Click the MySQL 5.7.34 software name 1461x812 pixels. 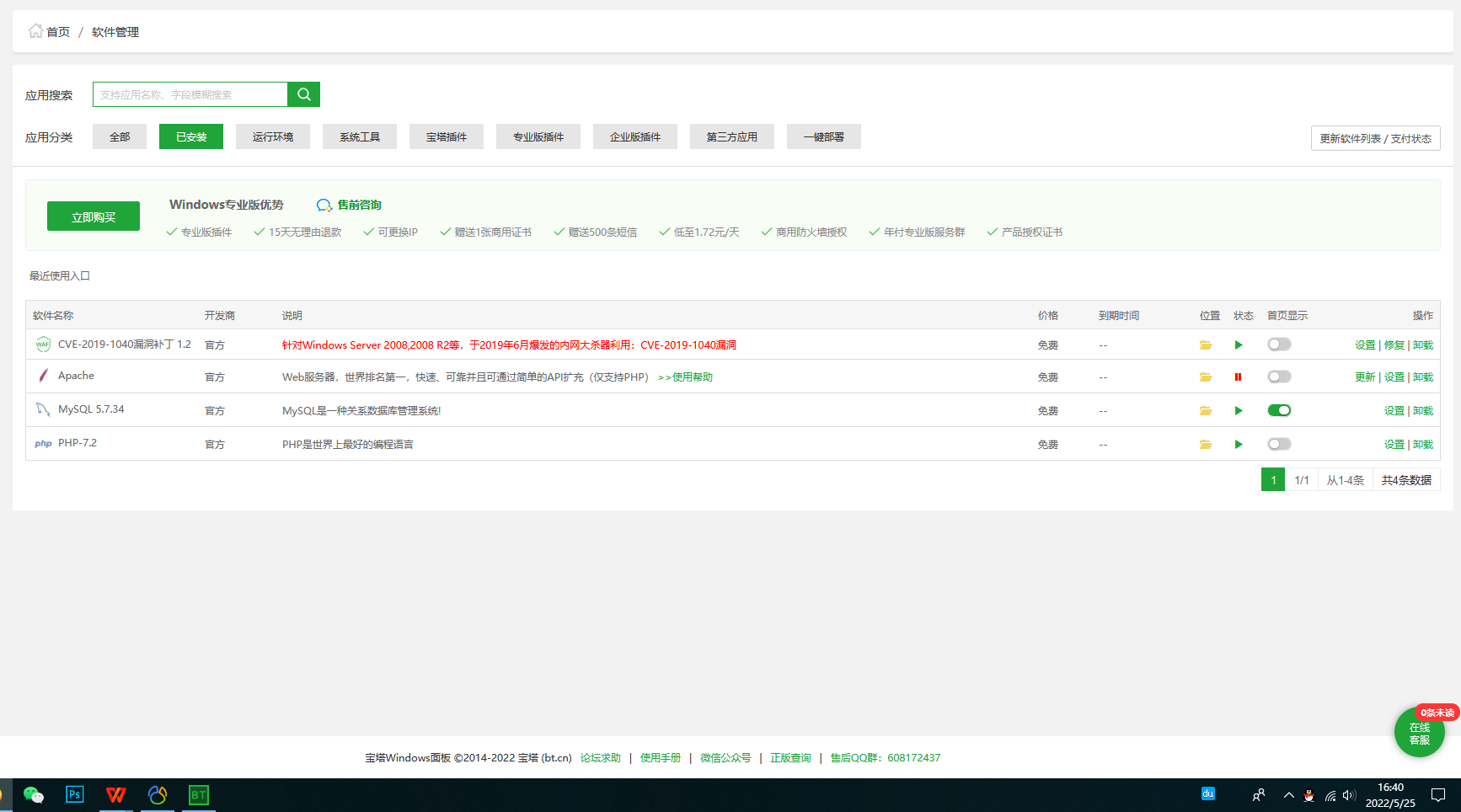point(91,409)
